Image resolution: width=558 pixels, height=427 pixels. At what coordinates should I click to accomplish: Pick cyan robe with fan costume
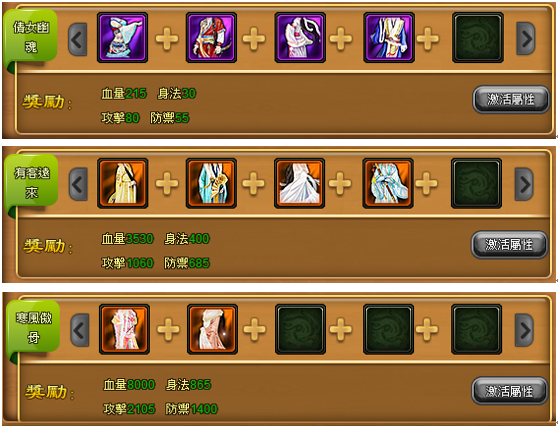point(211,184)
